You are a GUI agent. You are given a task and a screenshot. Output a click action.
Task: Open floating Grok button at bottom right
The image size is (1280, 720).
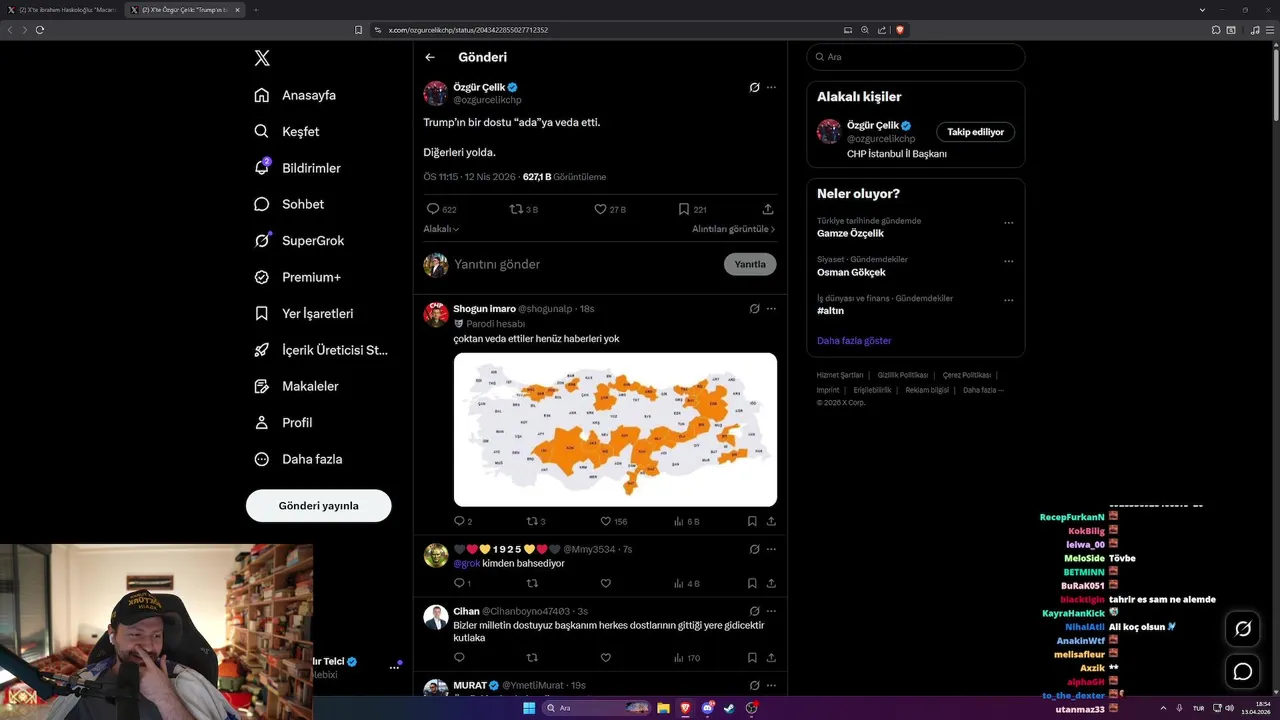(1243, 629)
